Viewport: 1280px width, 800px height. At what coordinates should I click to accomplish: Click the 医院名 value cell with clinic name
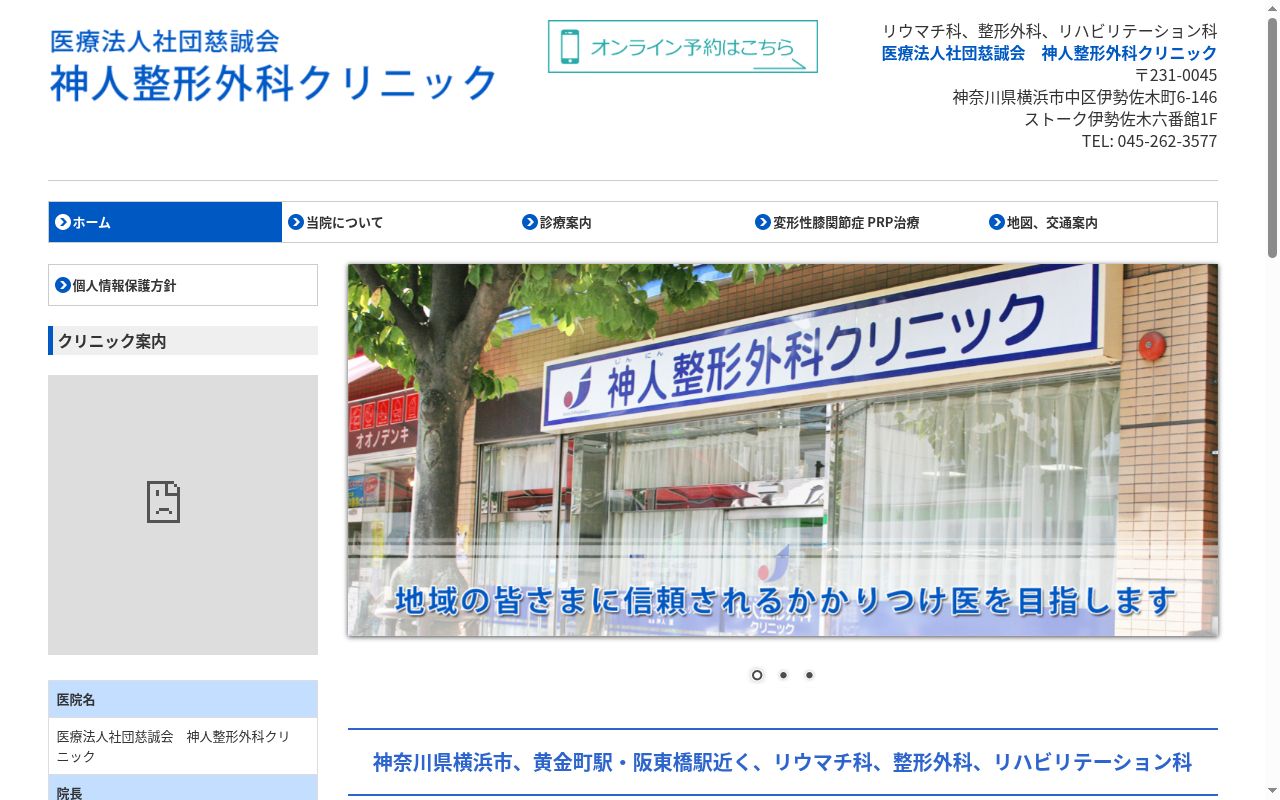point(183,746)
